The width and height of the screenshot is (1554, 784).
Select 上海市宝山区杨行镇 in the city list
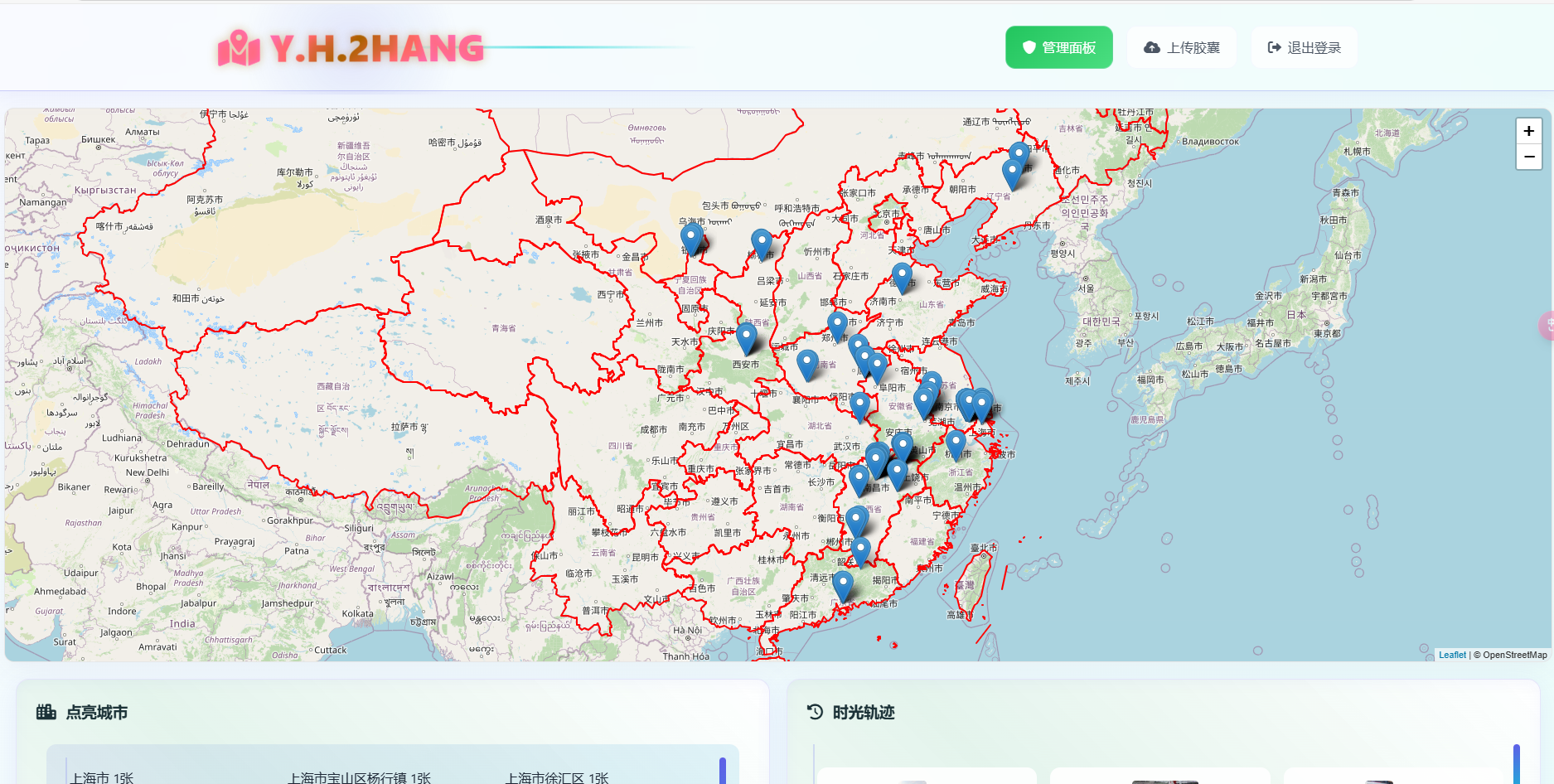[x=359, y=777]
